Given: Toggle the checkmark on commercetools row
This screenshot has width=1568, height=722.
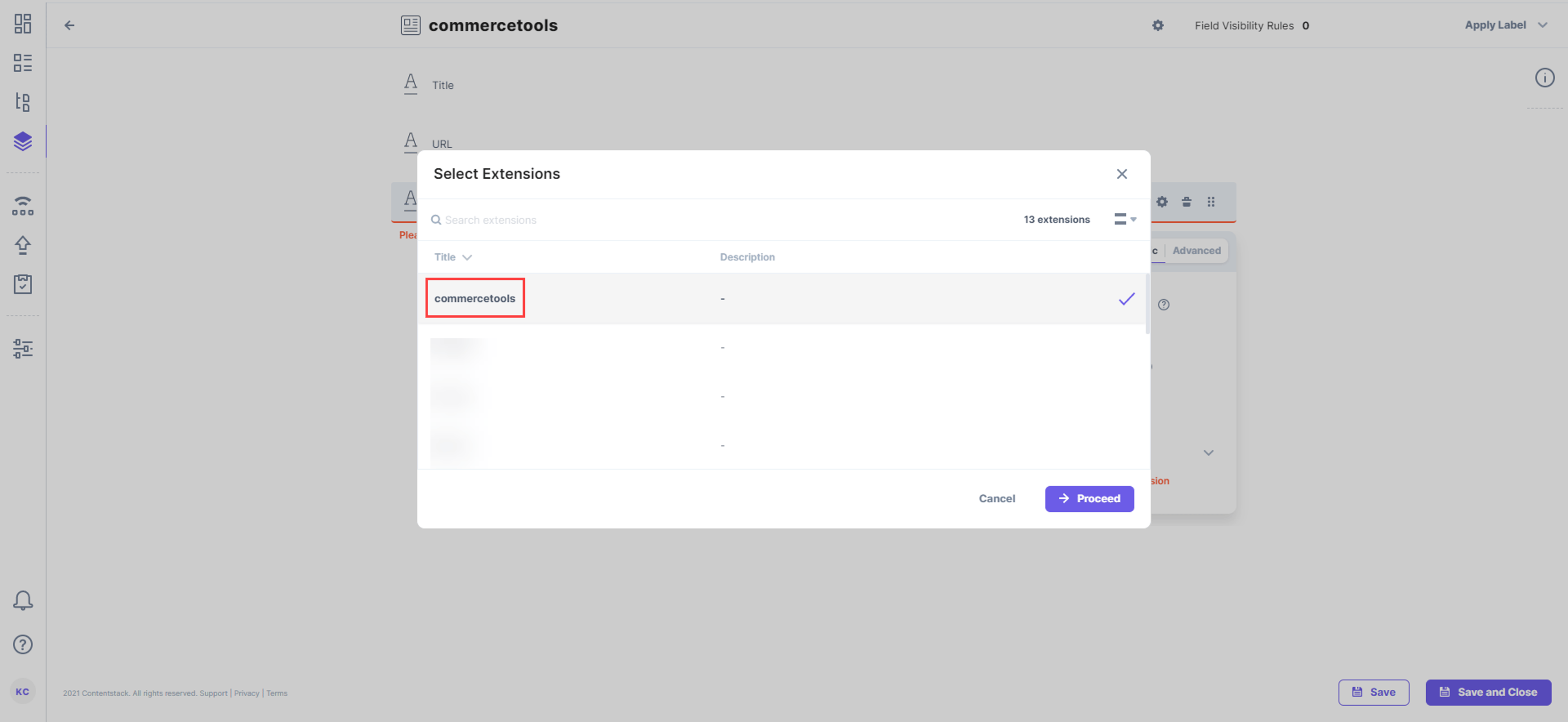Looking at the screenshot, I should pyautogui.click(x=1127, y=298).
